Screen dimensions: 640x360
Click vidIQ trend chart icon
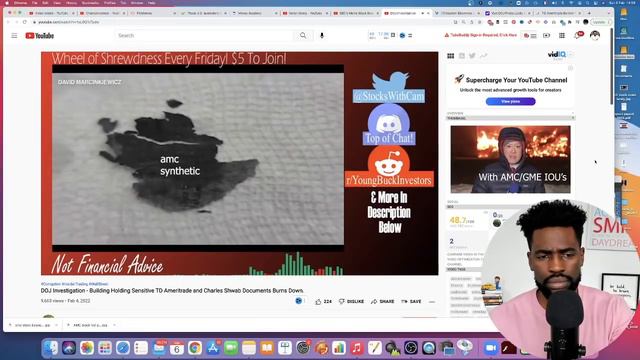pos(483,56)
